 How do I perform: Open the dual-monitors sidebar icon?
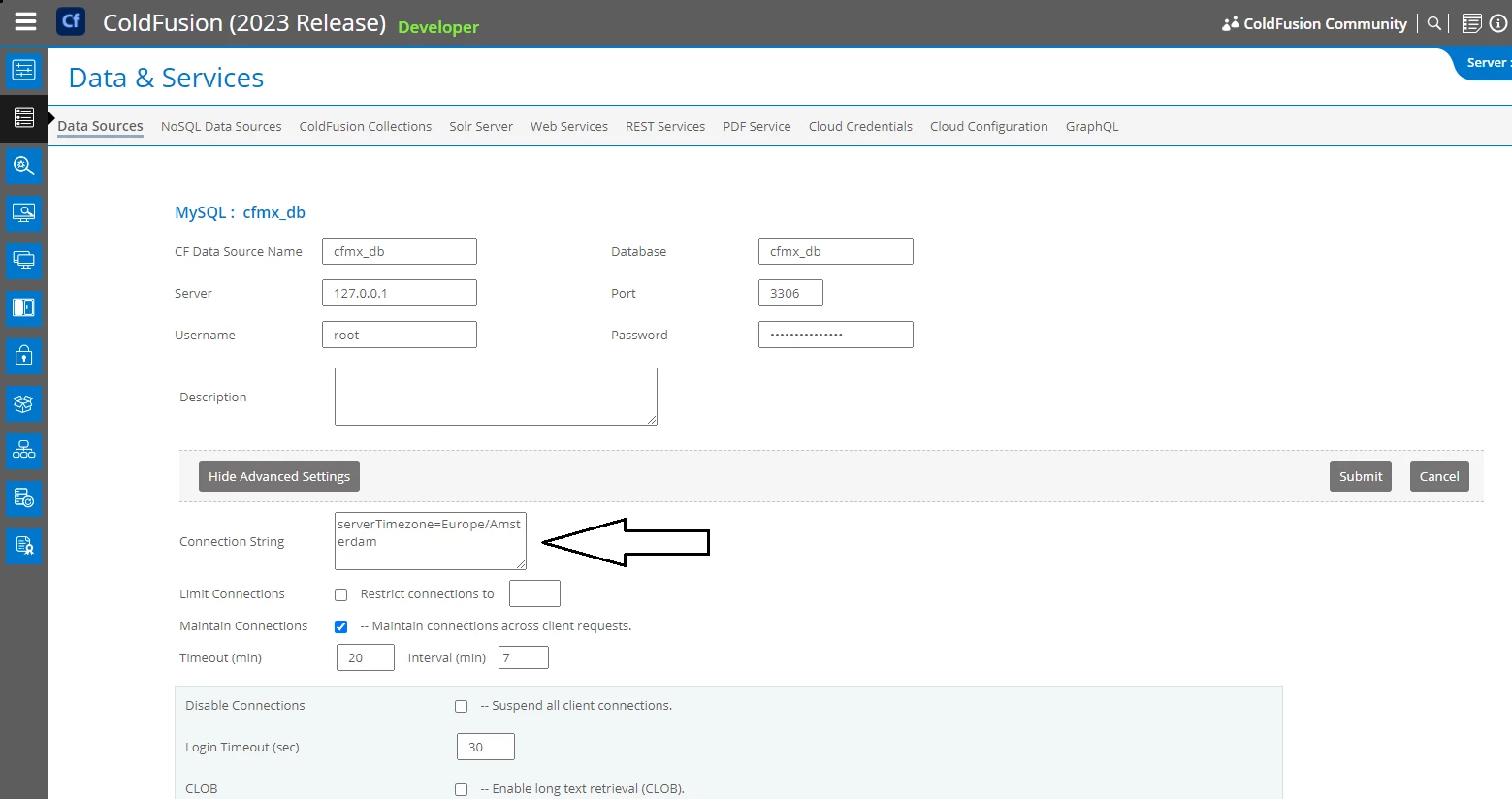[x=23, y=260]
